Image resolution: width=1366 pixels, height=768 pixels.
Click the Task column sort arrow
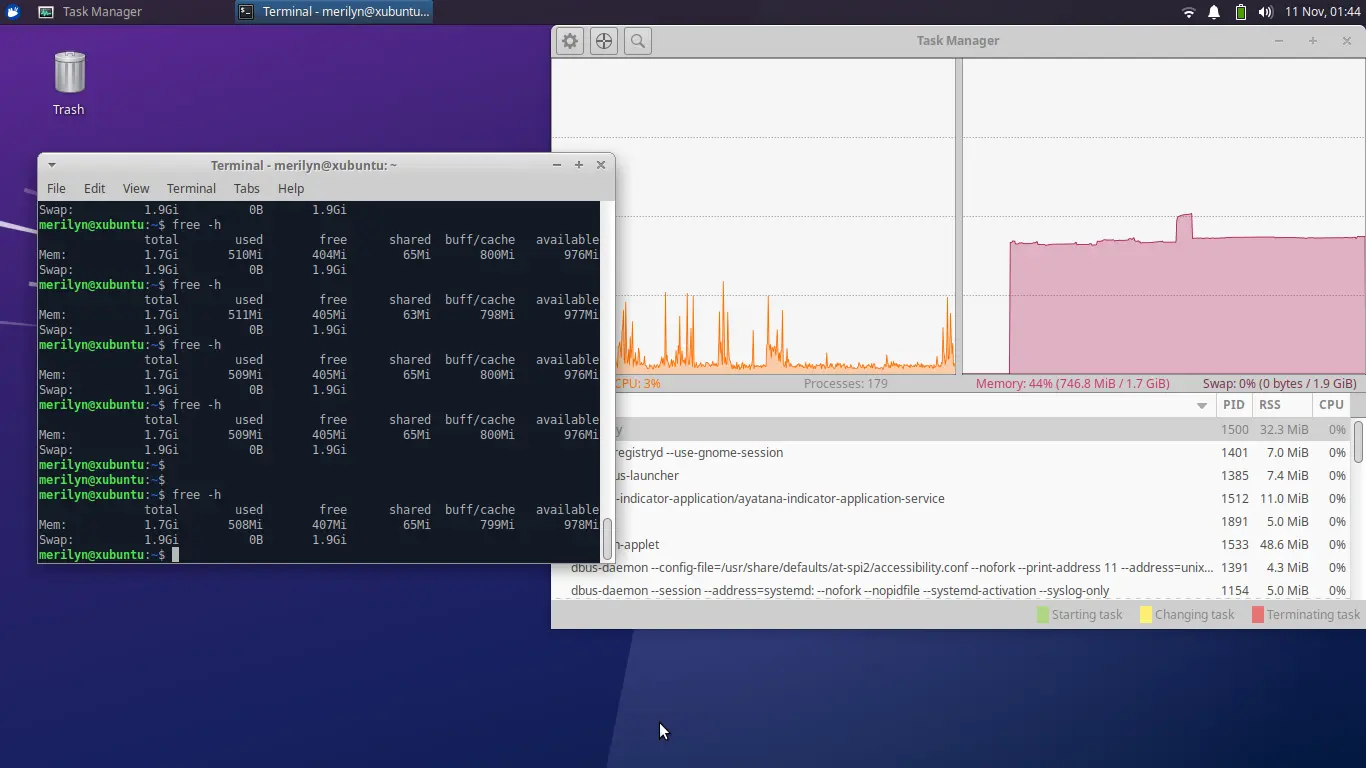tap(1201, 405)
